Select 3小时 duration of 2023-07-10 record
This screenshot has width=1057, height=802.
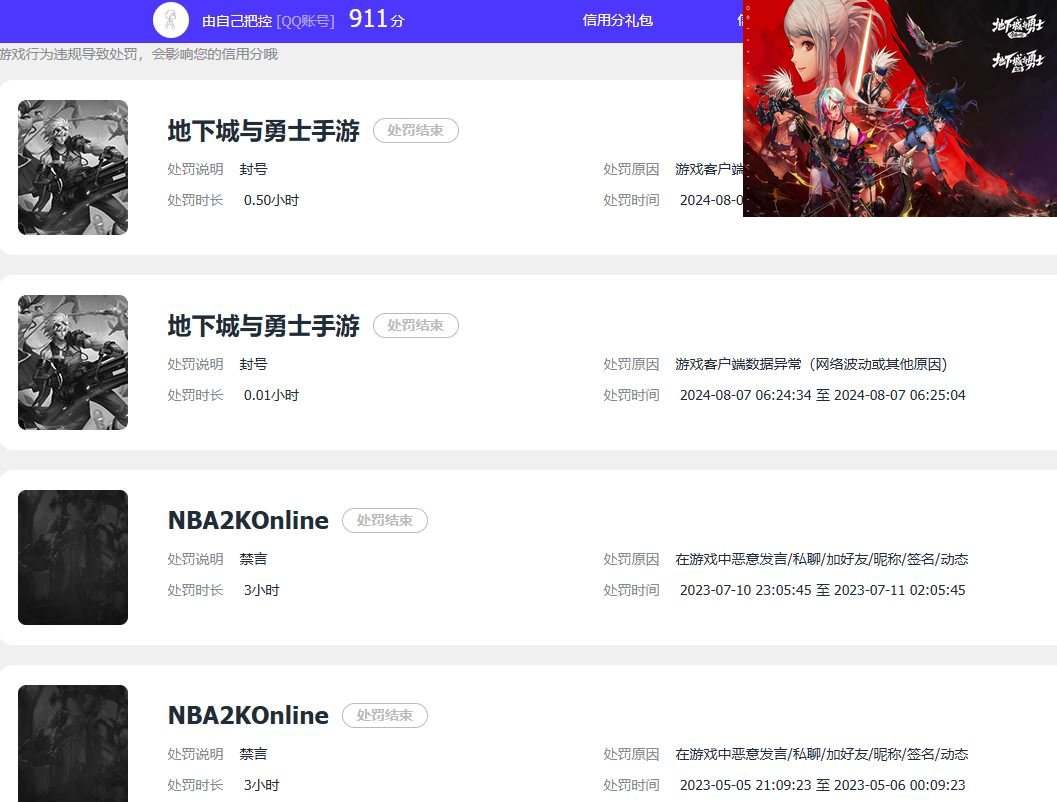(x=262, y=590)
